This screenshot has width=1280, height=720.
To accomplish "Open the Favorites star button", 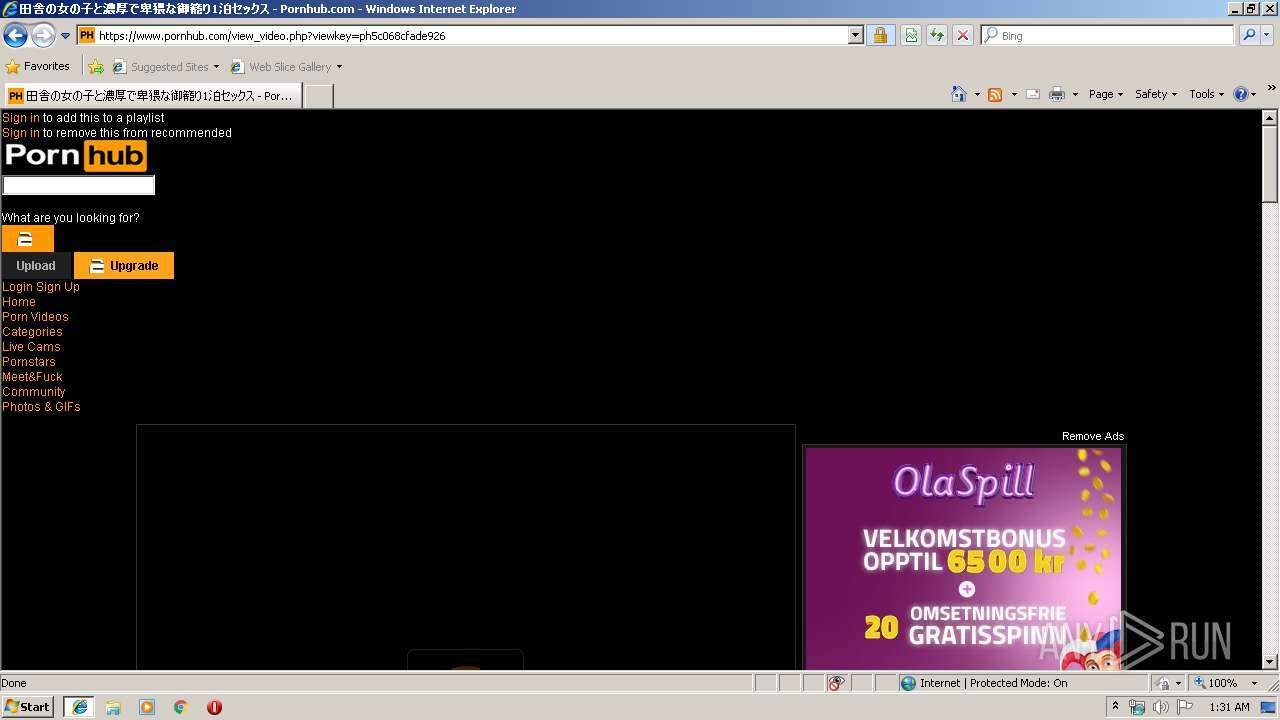I will pyautogui.click(x=38, y=67).
